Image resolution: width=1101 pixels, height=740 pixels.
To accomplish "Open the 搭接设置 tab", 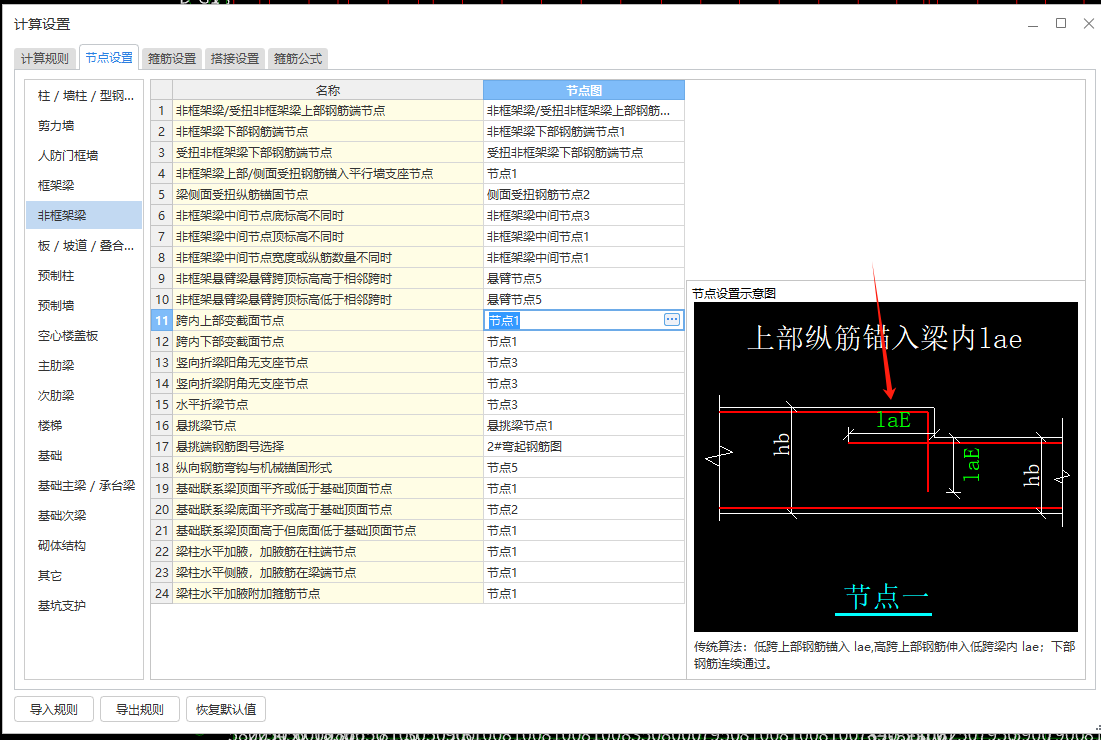I will coord(235,58).
